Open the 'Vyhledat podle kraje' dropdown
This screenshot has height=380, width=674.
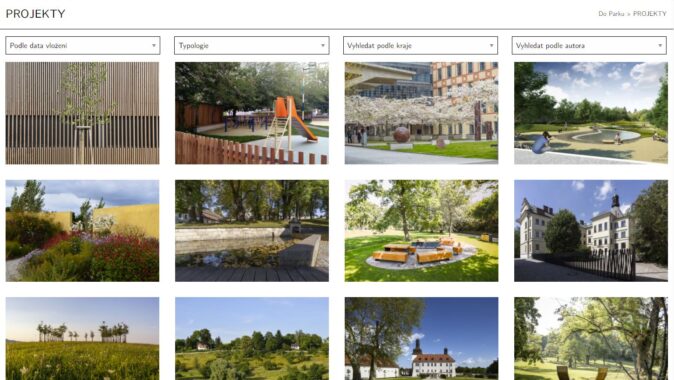(420, 46)
